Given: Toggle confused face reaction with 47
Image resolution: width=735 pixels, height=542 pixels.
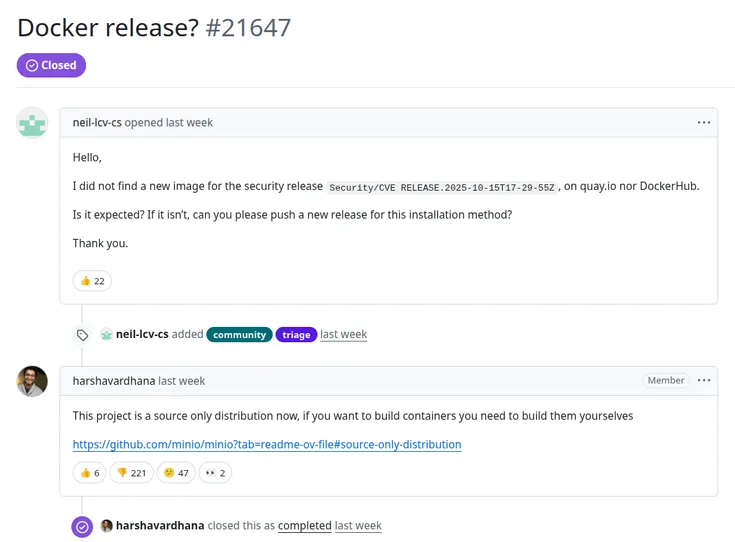Looking at the screenshot, I should pos(176,472).
